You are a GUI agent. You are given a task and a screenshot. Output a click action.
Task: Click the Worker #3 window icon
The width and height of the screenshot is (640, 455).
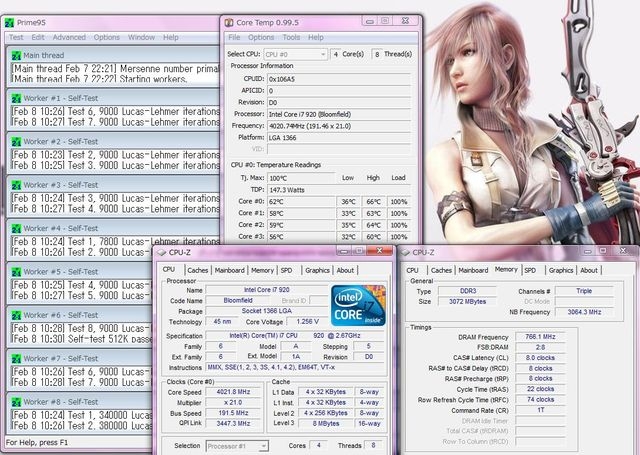pyautogui.click(x=16, y=185)
